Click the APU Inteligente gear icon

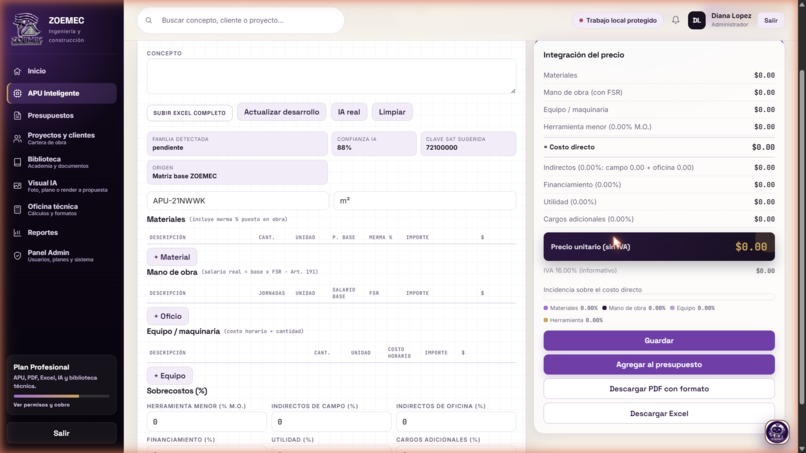[x=17, y=94]
